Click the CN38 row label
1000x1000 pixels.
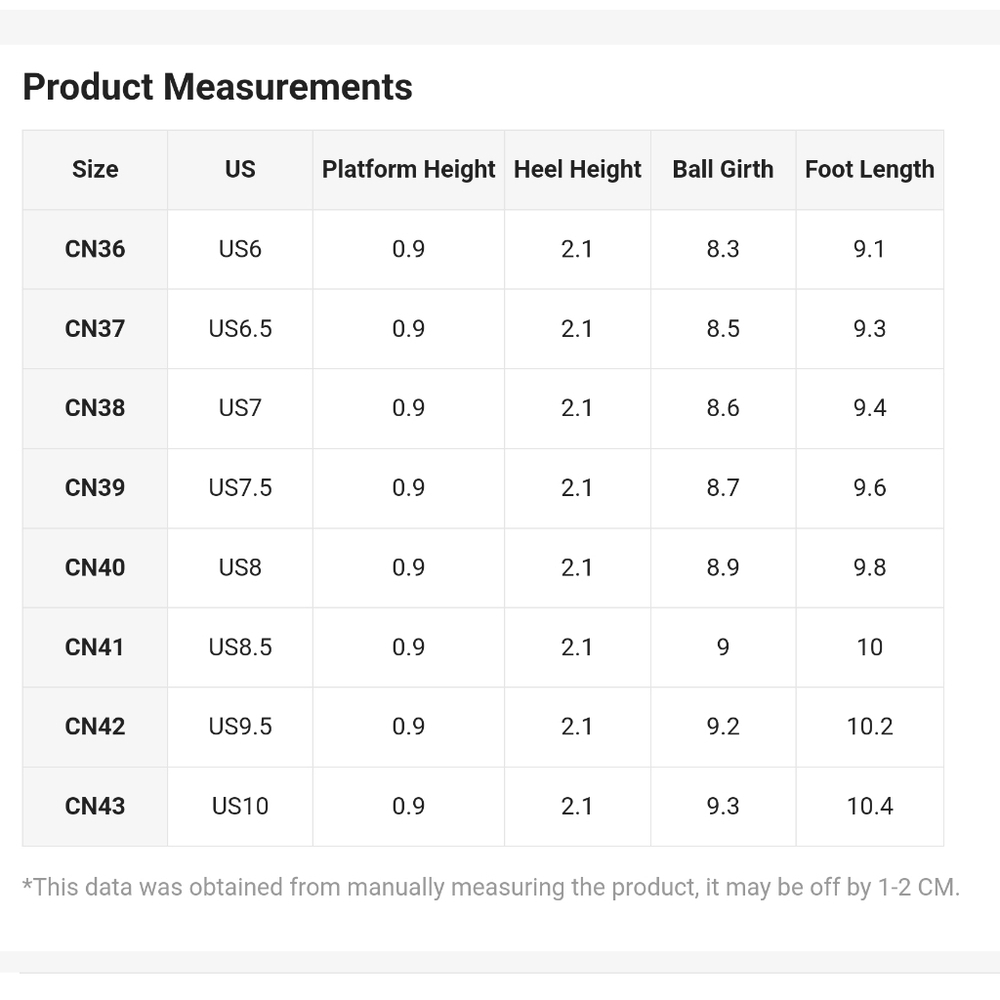pyautogui.click(x=95, y=408)
